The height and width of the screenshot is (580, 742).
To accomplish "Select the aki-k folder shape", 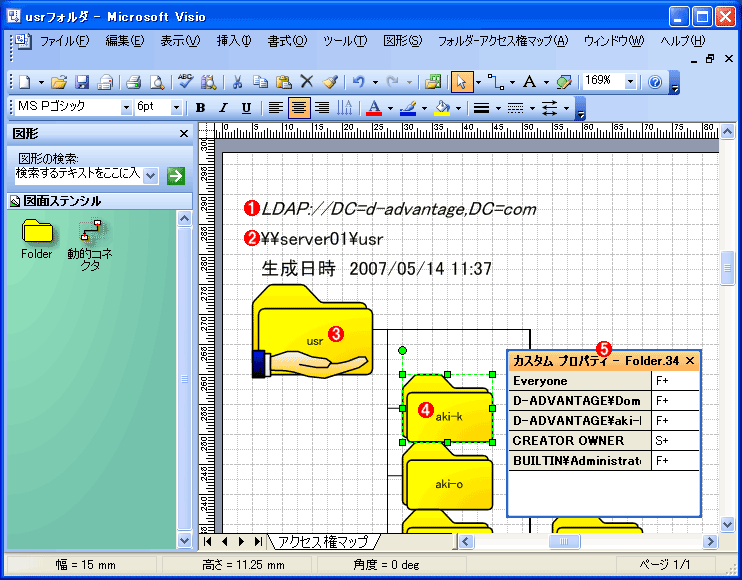I will (448, 408).
